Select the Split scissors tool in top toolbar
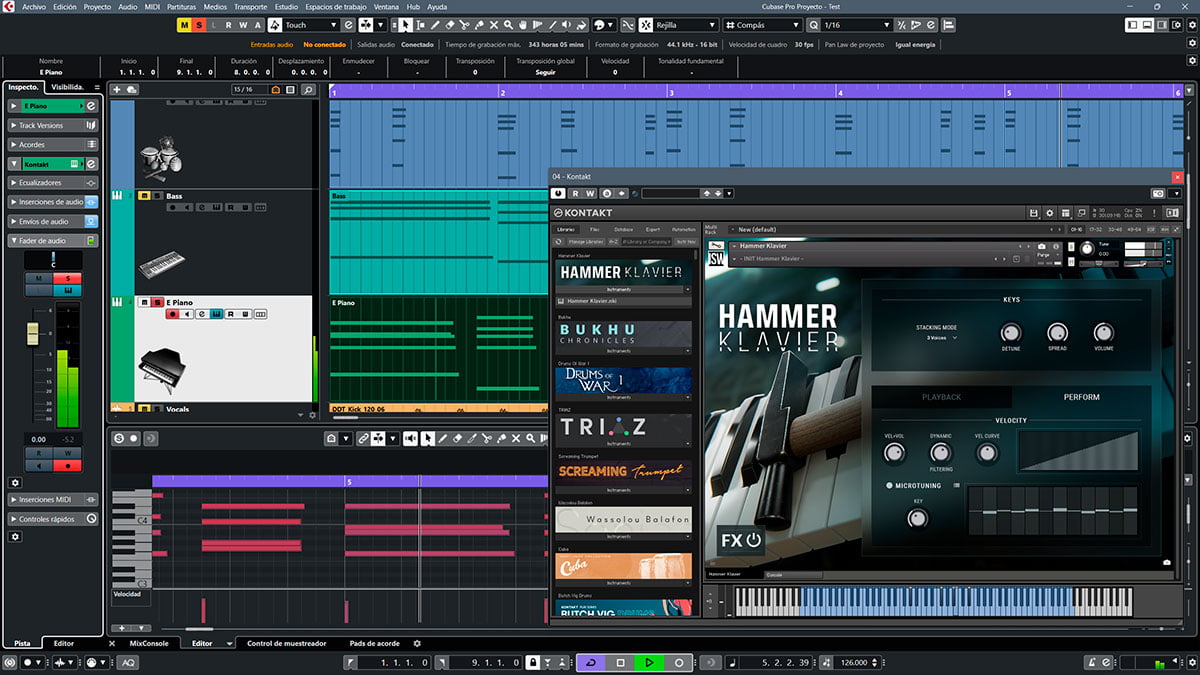The width and height of the screenshot is (1200, 675). [465, 25]
